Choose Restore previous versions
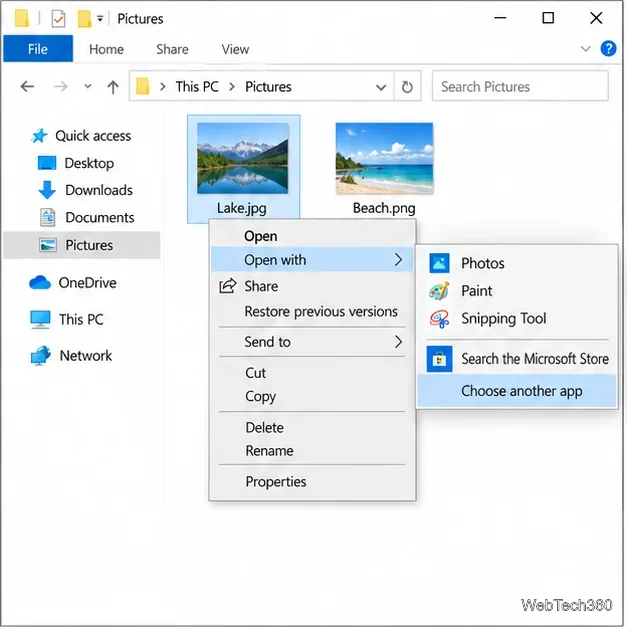The height and width of the screenshot is (627, 627). coord(312,312)
